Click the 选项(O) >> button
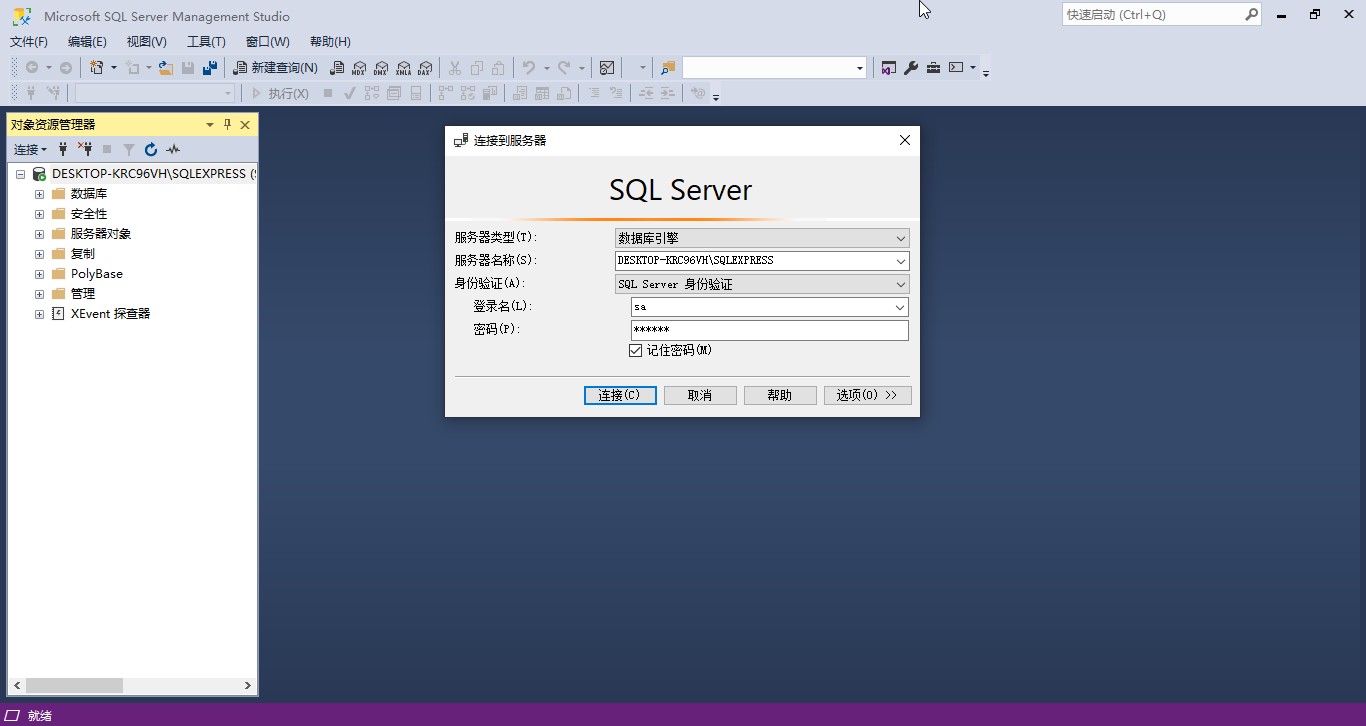Screen dimensions: 1366x726 [x=867, y=395]
